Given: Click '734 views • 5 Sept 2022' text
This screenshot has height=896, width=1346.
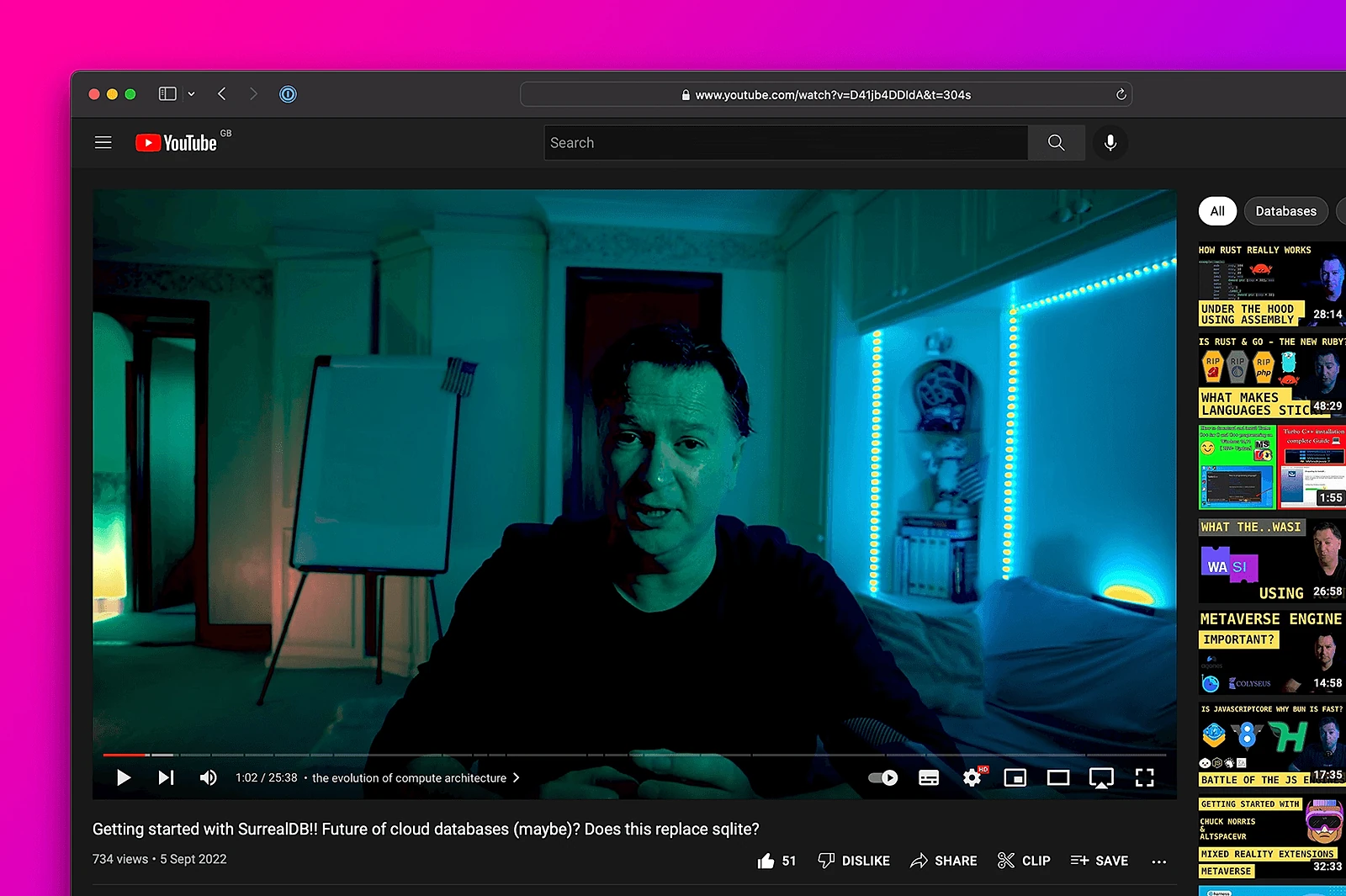Looking at the screenshot, I should pyautogui.click(x=160, y=859).
